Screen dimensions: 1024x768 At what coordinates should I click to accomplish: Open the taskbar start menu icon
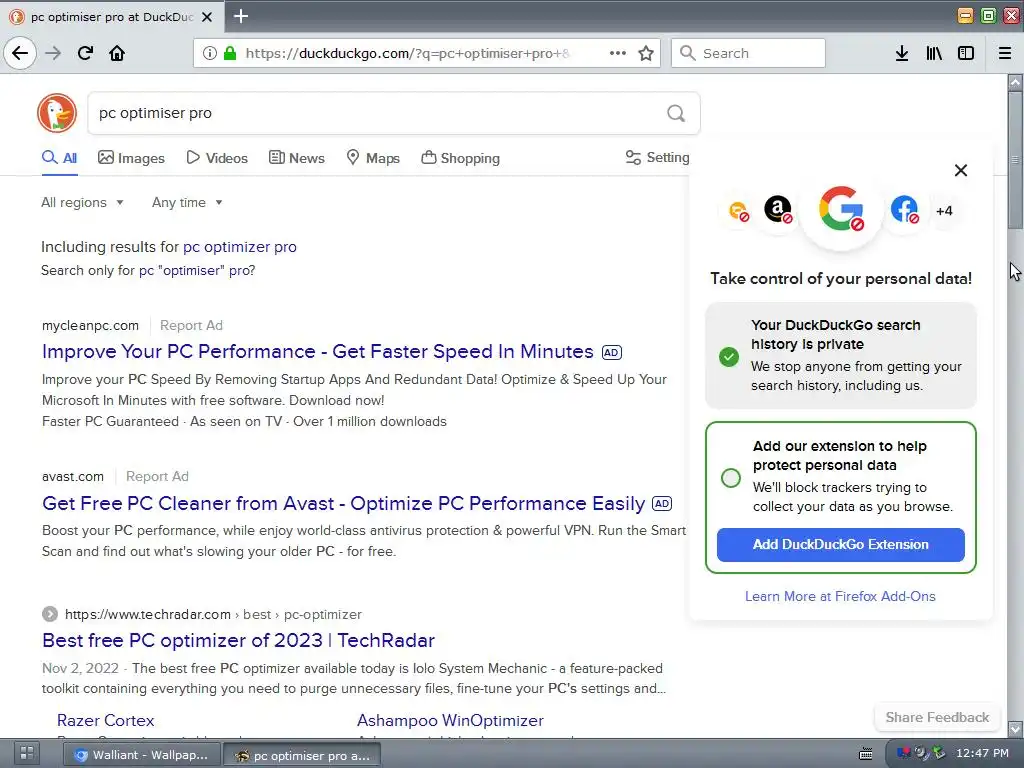[27, 754]
